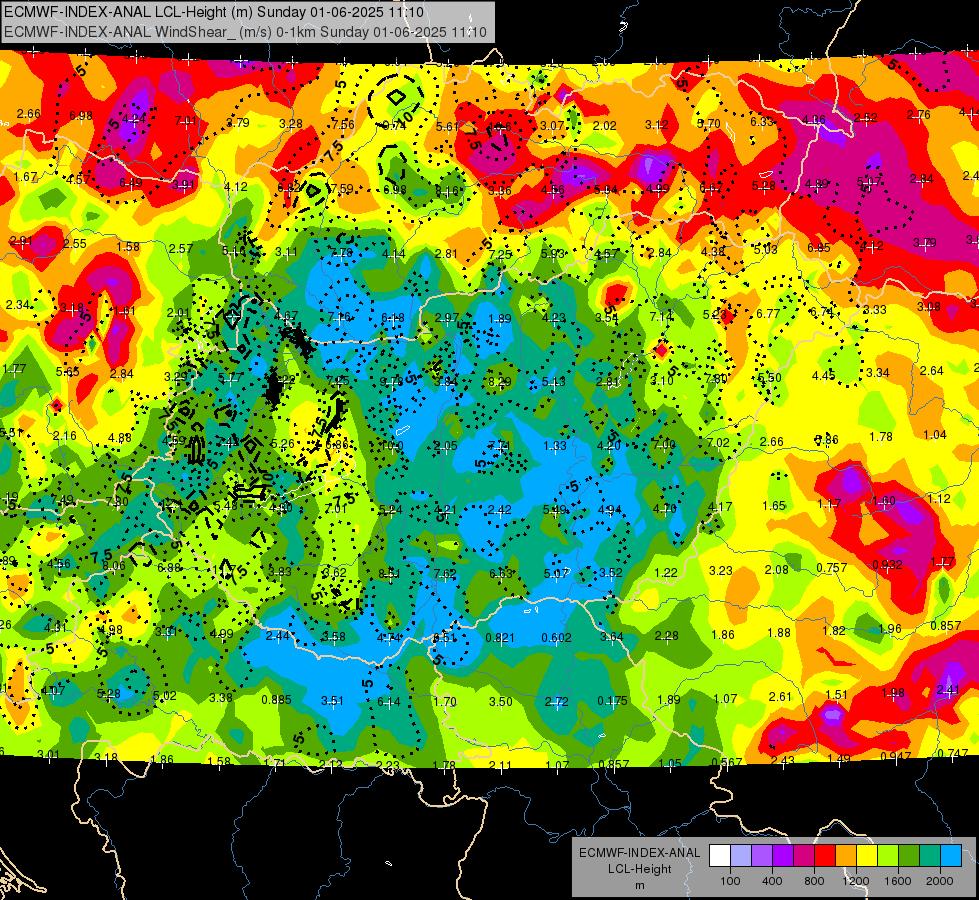Select the red legend swatch
This screenshot has width=979, height=900.
coord(825,856)
